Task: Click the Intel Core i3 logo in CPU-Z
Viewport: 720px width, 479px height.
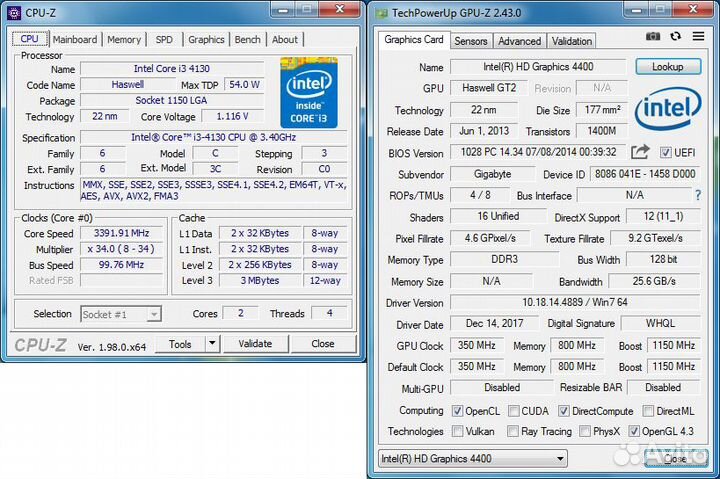Action: click(309, 92)
